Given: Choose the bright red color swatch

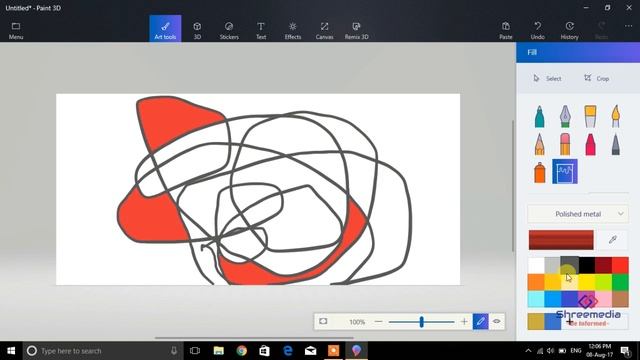Looking at the screenshot, I should pos(620,265).
